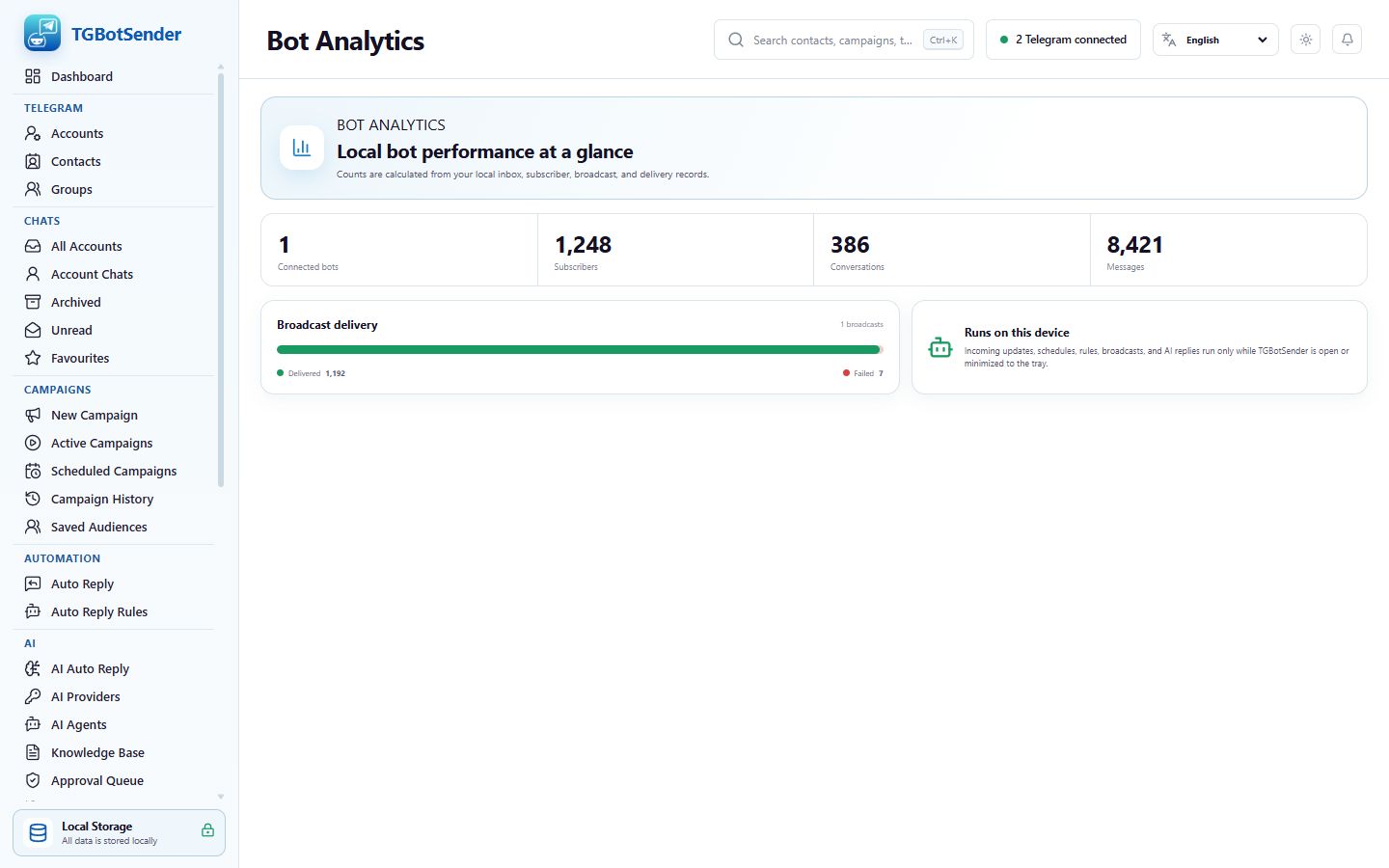Click the Groups people icon

click(x=33, y=189)
